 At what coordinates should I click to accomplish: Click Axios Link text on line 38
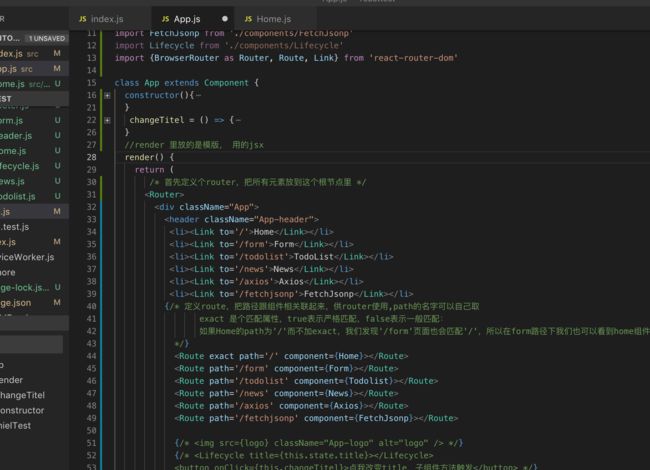[291, 282]
